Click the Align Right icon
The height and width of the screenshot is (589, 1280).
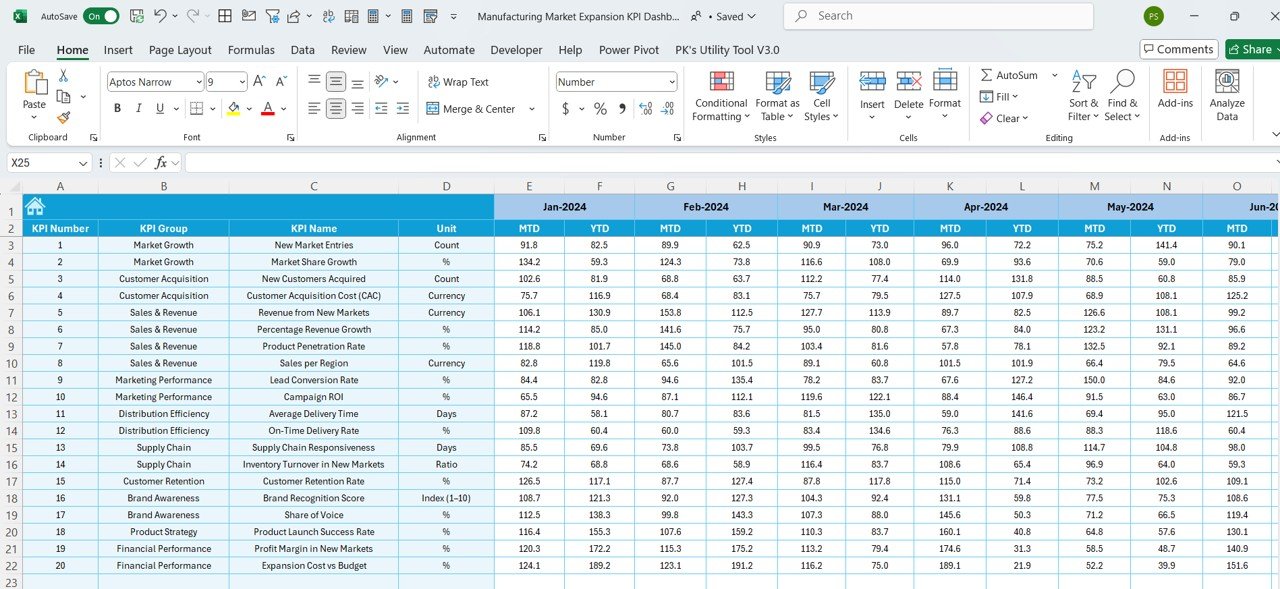(x=358, y=108)
